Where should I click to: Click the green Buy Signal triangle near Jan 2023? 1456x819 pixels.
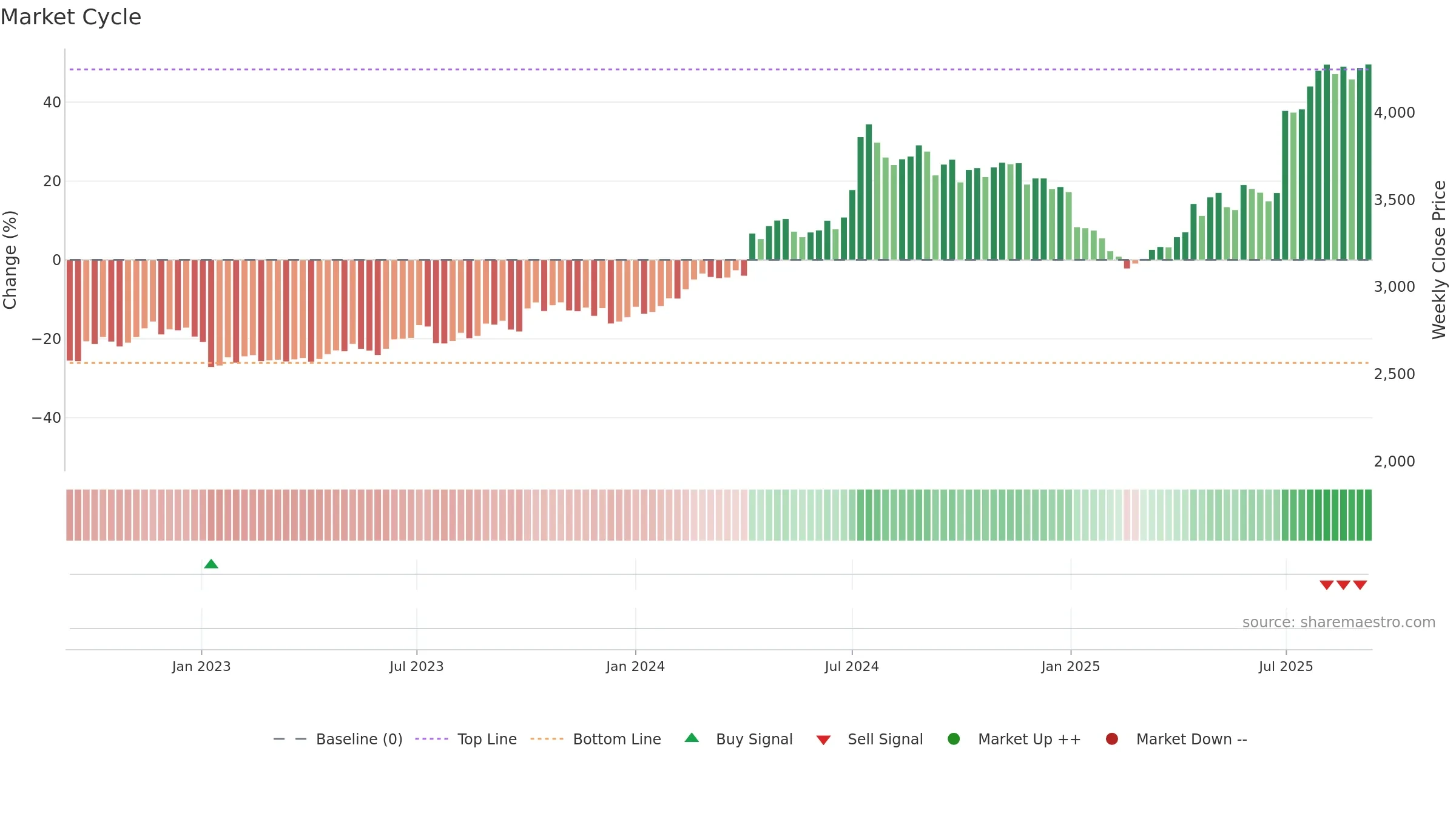click(211, 564)
